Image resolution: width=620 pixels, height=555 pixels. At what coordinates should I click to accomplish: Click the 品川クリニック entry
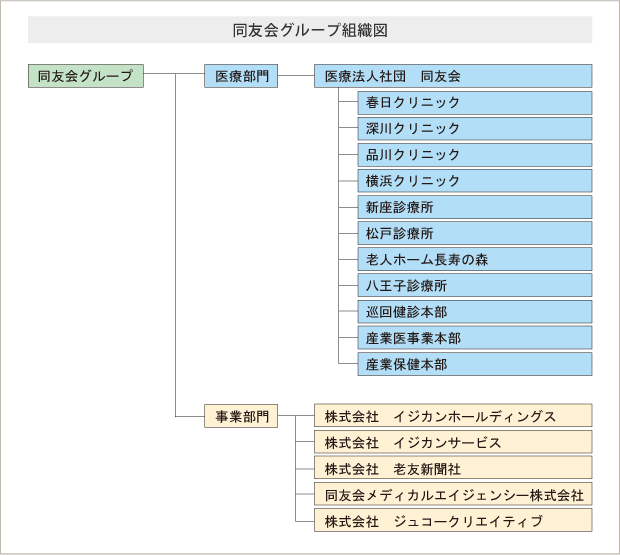click(475, 155)
